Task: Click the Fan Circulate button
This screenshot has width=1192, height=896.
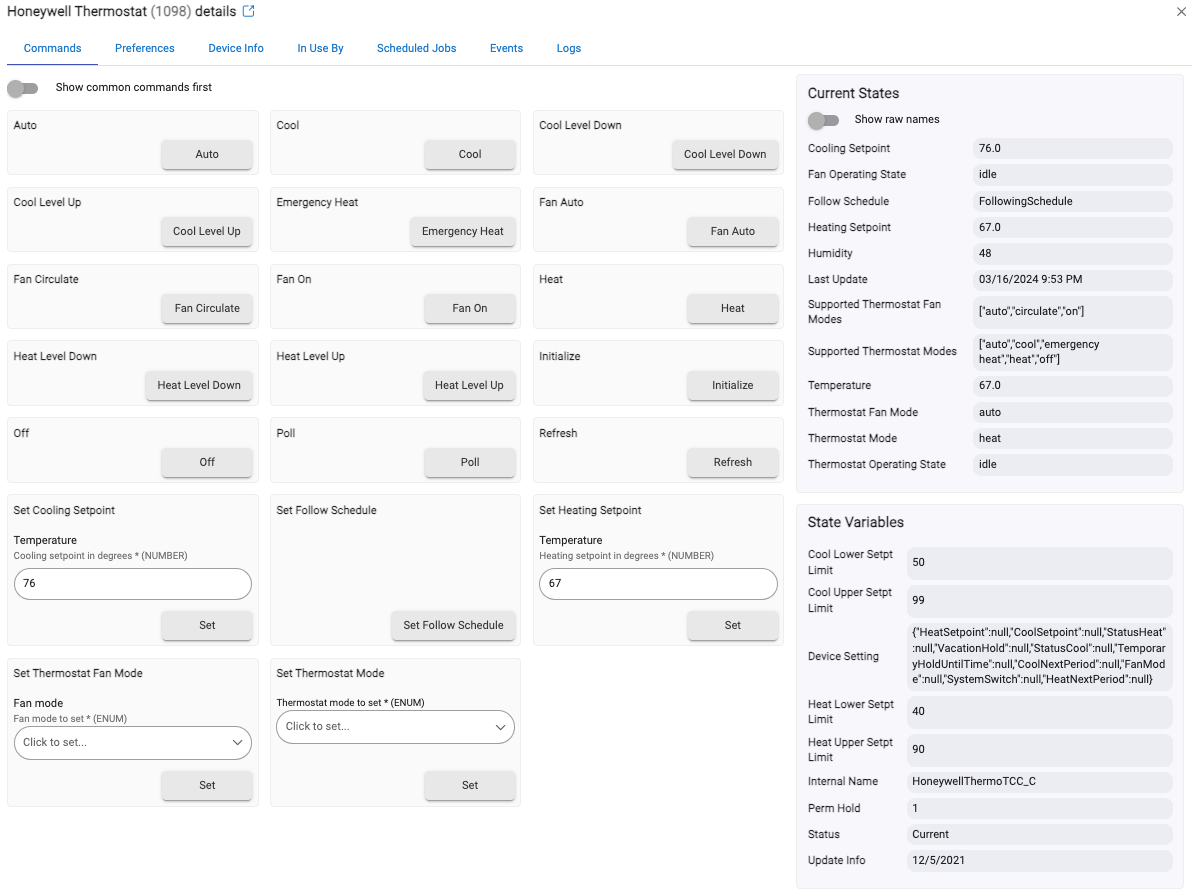Action: [207, 308]
